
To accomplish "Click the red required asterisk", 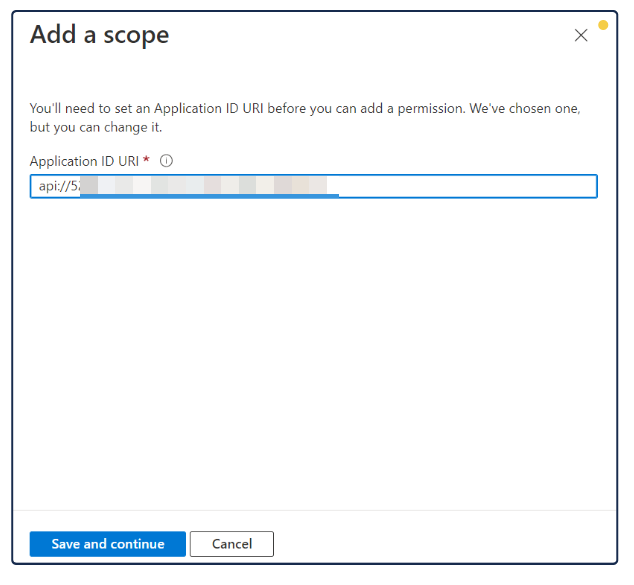I will point(147,160).
